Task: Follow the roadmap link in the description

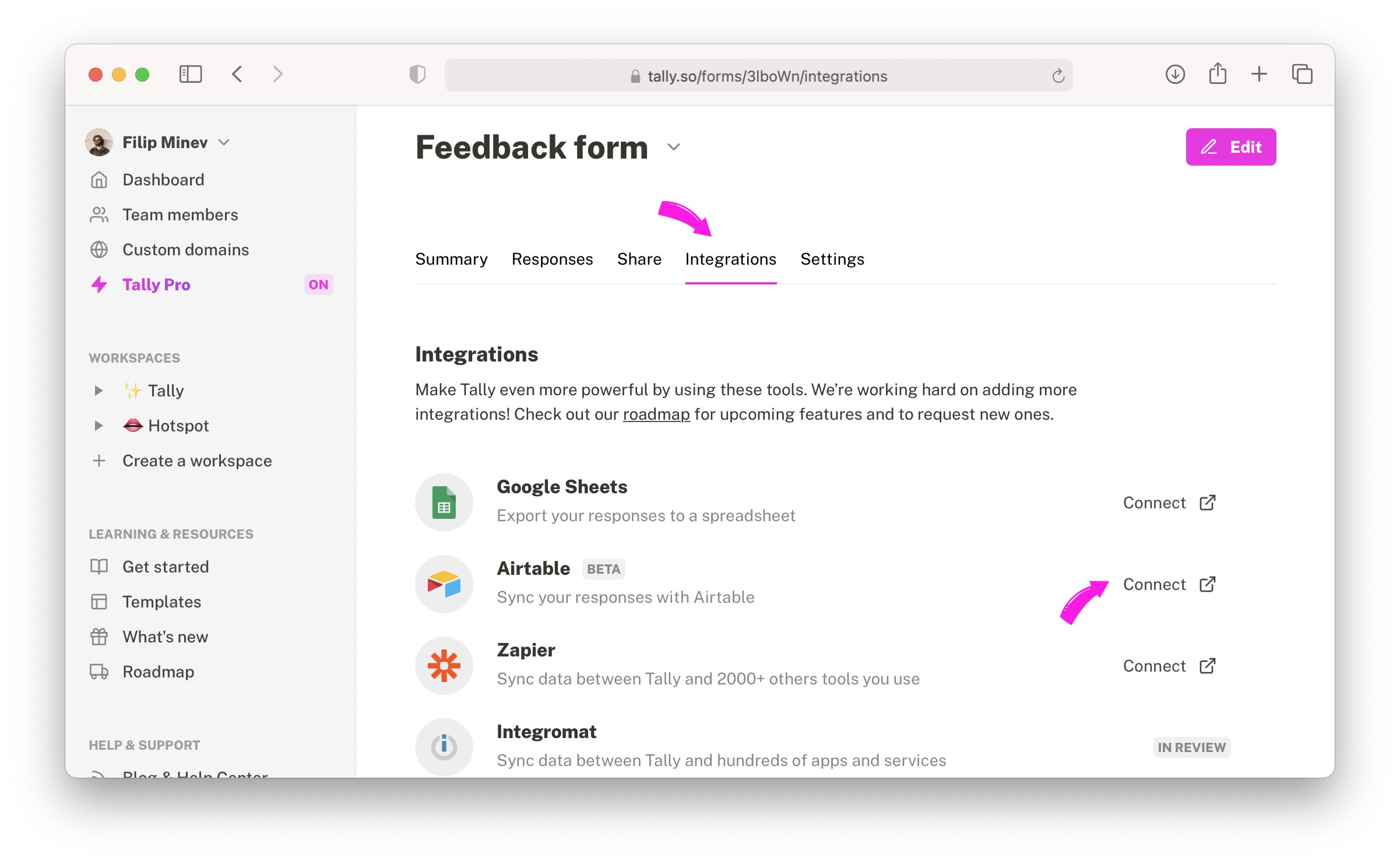Action: pos(656,414)
